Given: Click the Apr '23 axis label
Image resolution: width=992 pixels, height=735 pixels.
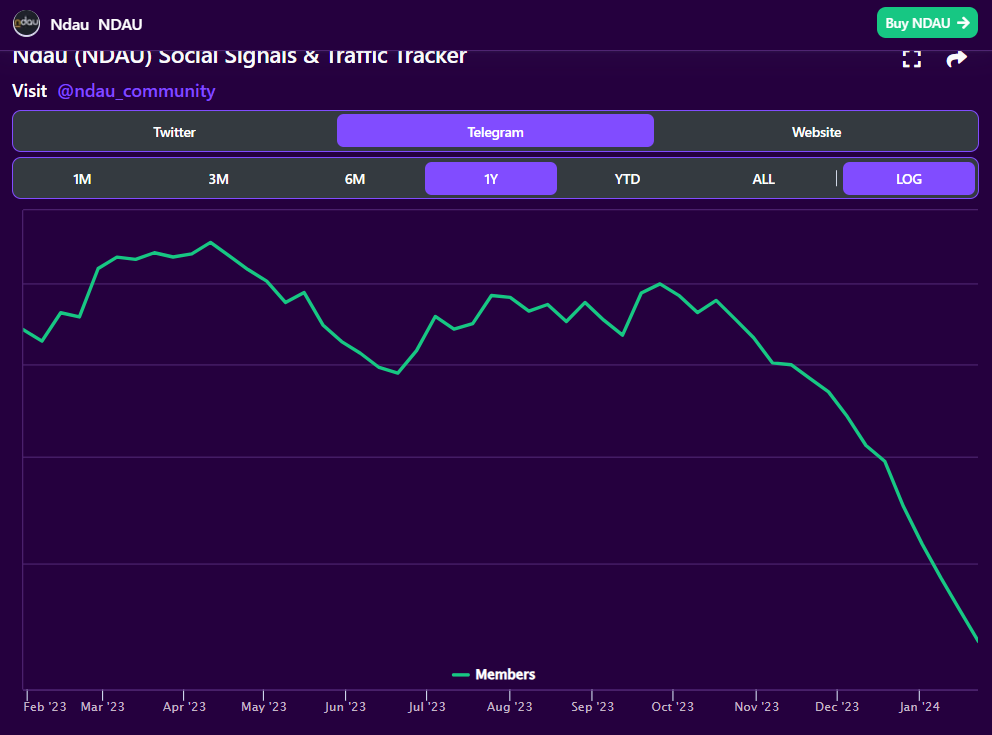Looking at the screenshot, I should click(184, 707).
